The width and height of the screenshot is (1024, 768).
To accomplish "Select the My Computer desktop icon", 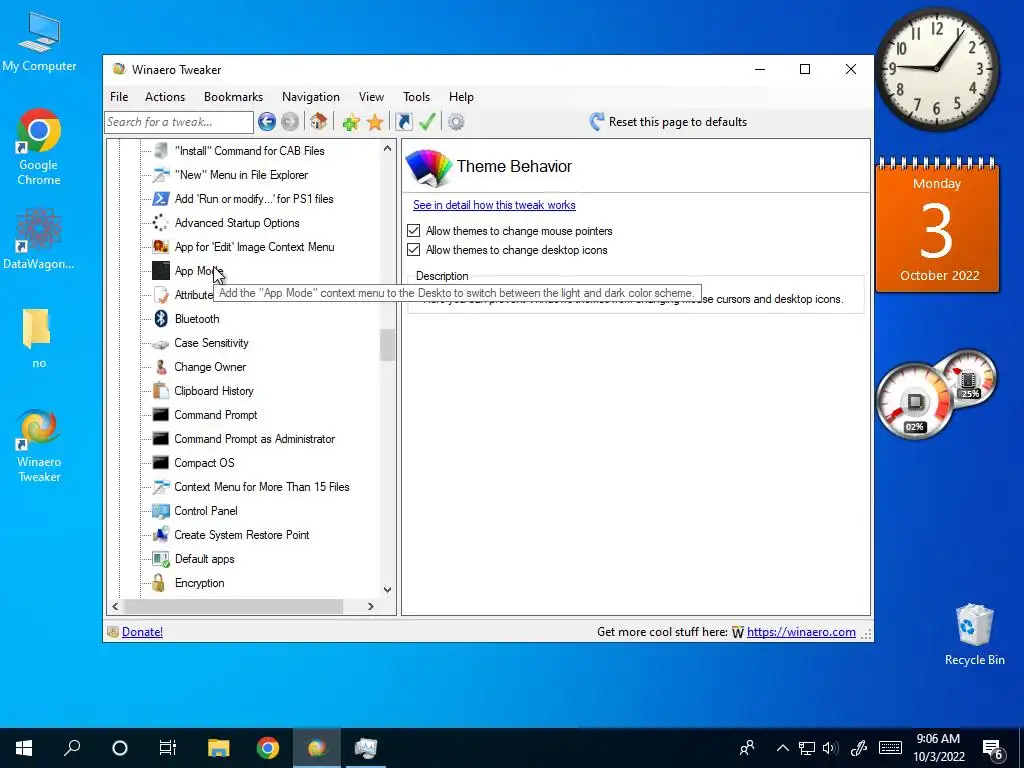I will (39, 42).
